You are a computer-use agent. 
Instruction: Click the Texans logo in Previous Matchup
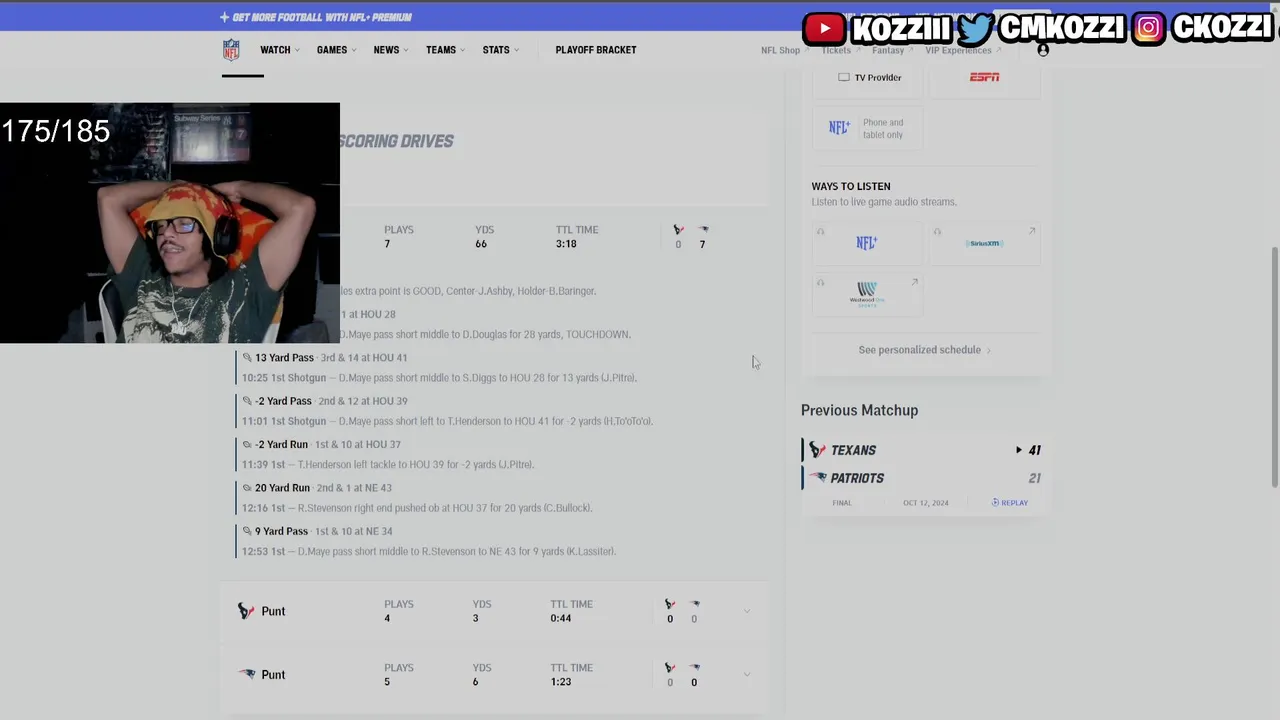tap(817, 450)
